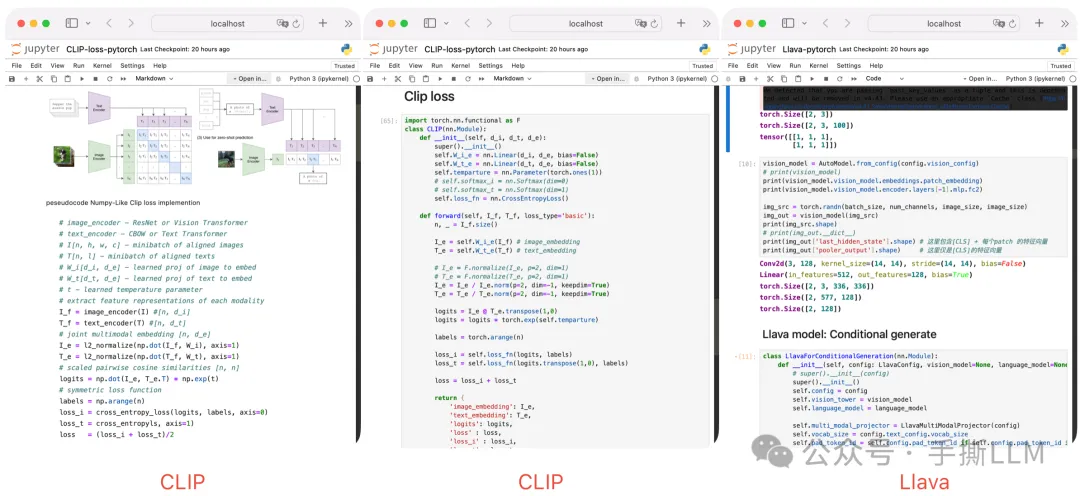Click Trusted button in left CLIP window
Image resolution: width=1080 pixels, height=496 pixels.
(344, 65)
